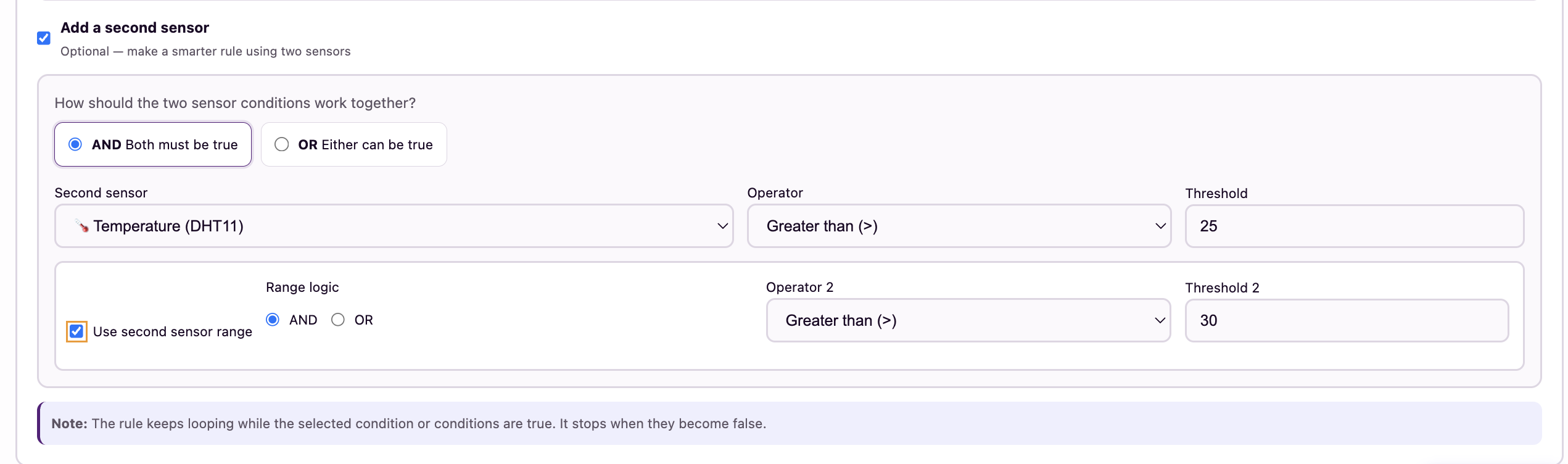Select OR under Range logic
The height and width of the screenshot is (464, 1568).
click(338, 320)
